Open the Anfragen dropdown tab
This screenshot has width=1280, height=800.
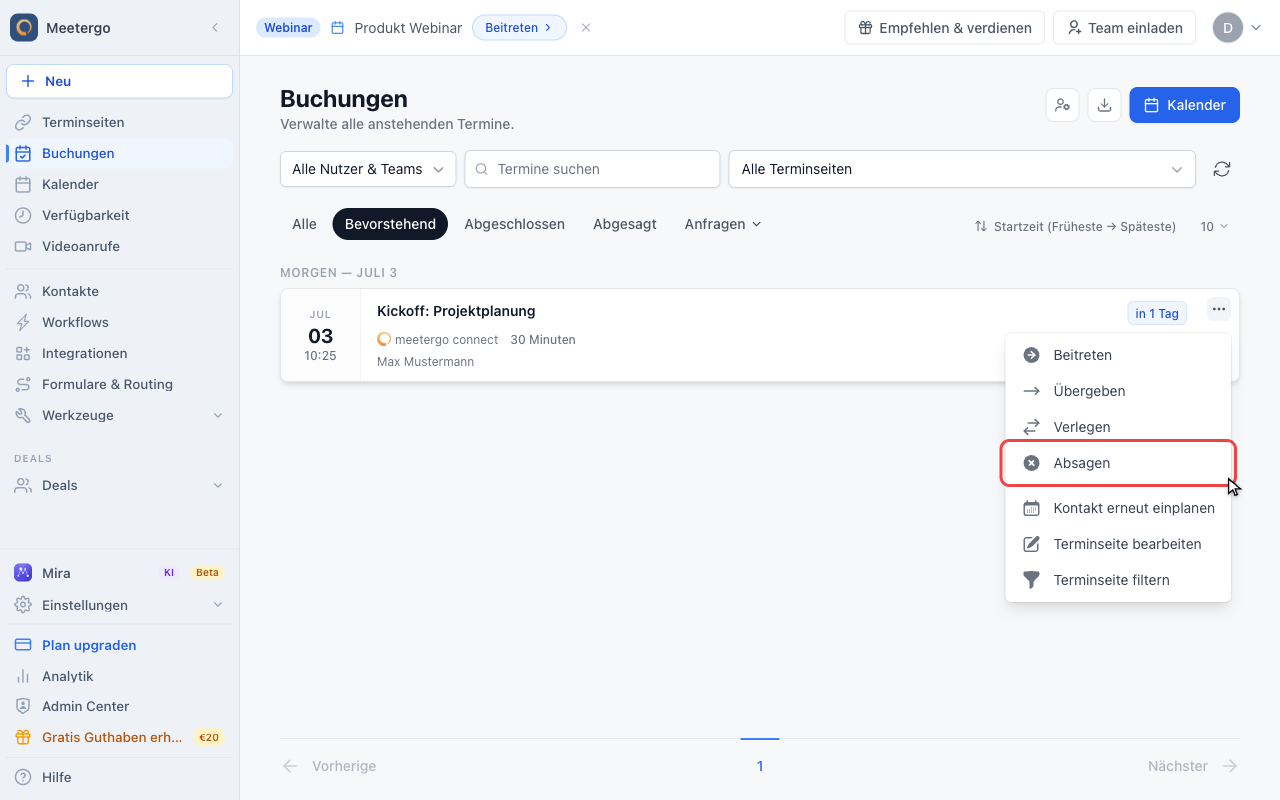pos(723,224)
